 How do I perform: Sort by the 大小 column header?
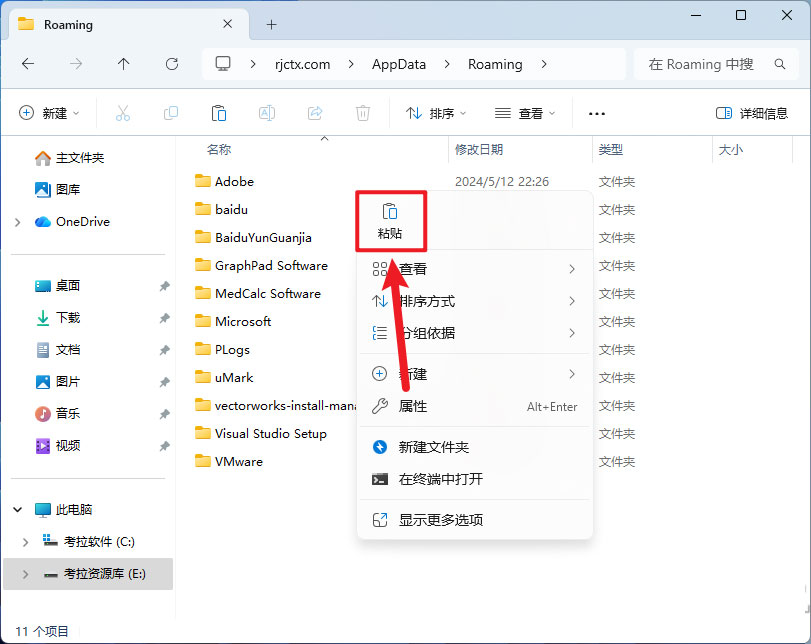pos(730,149)
